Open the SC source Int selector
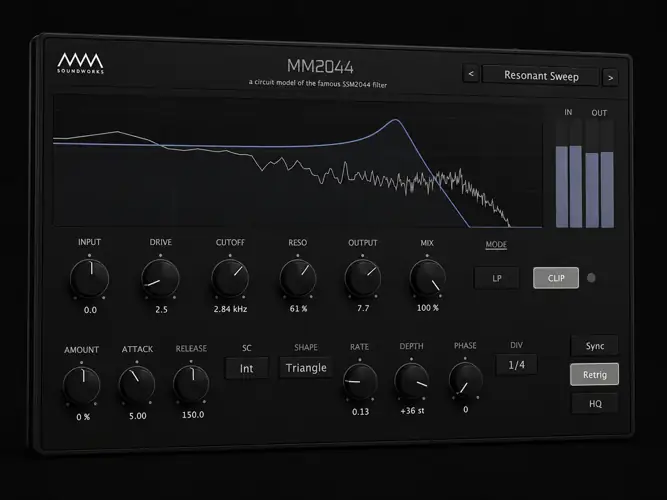The image size is (667, 500). (247, 368)
